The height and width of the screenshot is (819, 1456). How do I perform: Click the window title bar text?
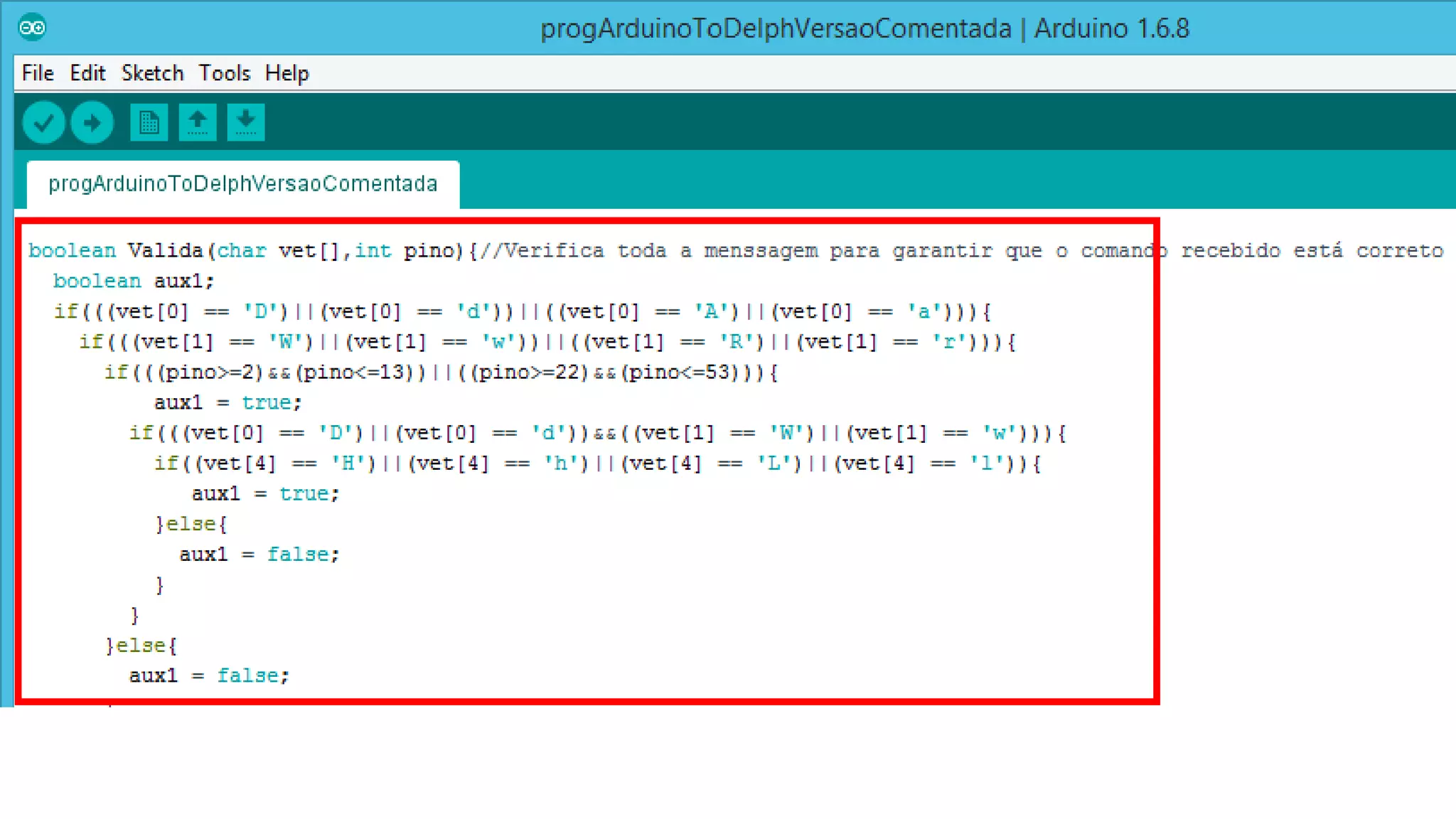pyautogui.click(x=864, y=28)
